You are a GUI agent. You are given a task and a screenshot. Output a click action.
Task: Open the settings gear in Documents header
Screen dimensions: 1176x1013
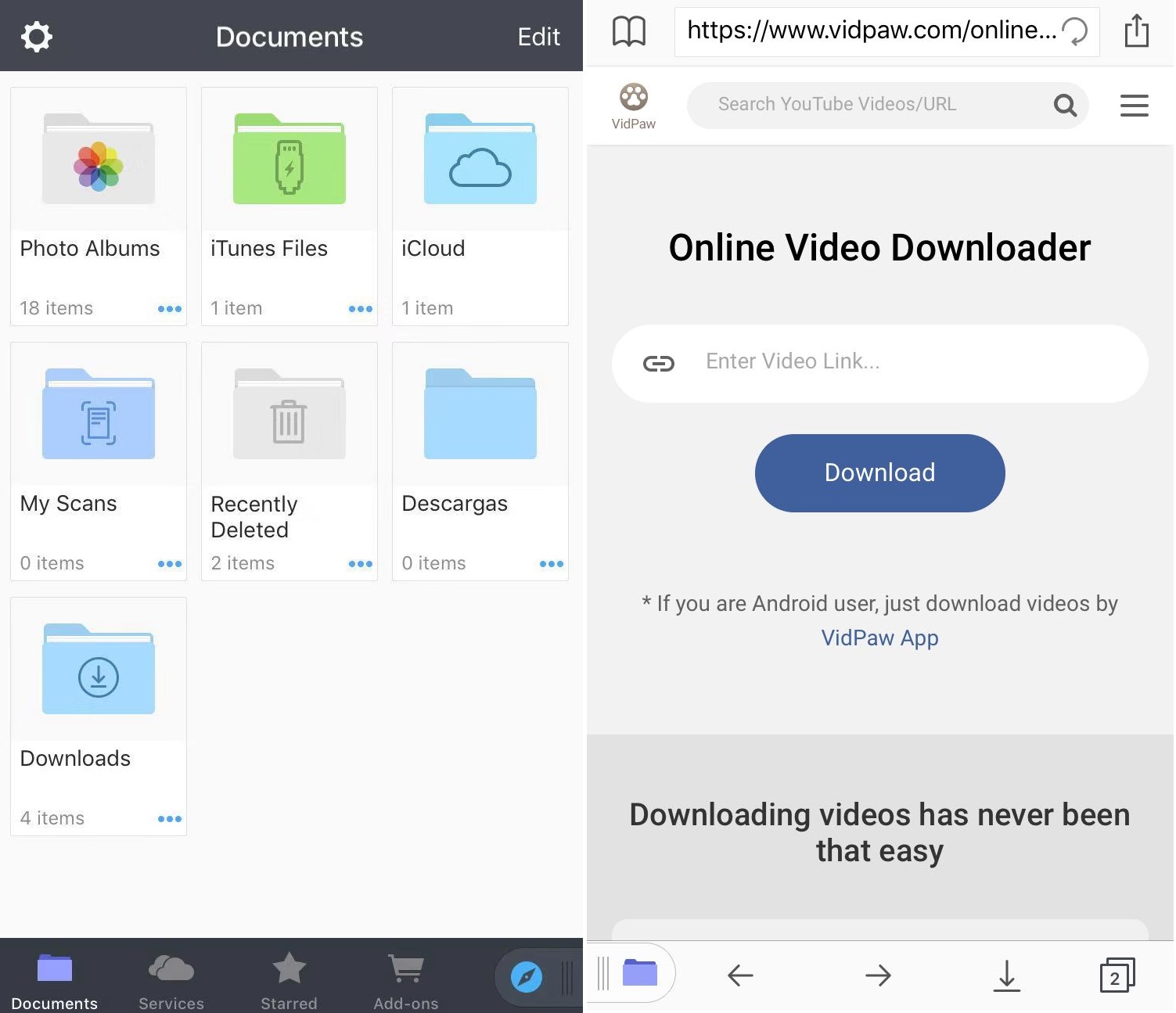[36, 37]
